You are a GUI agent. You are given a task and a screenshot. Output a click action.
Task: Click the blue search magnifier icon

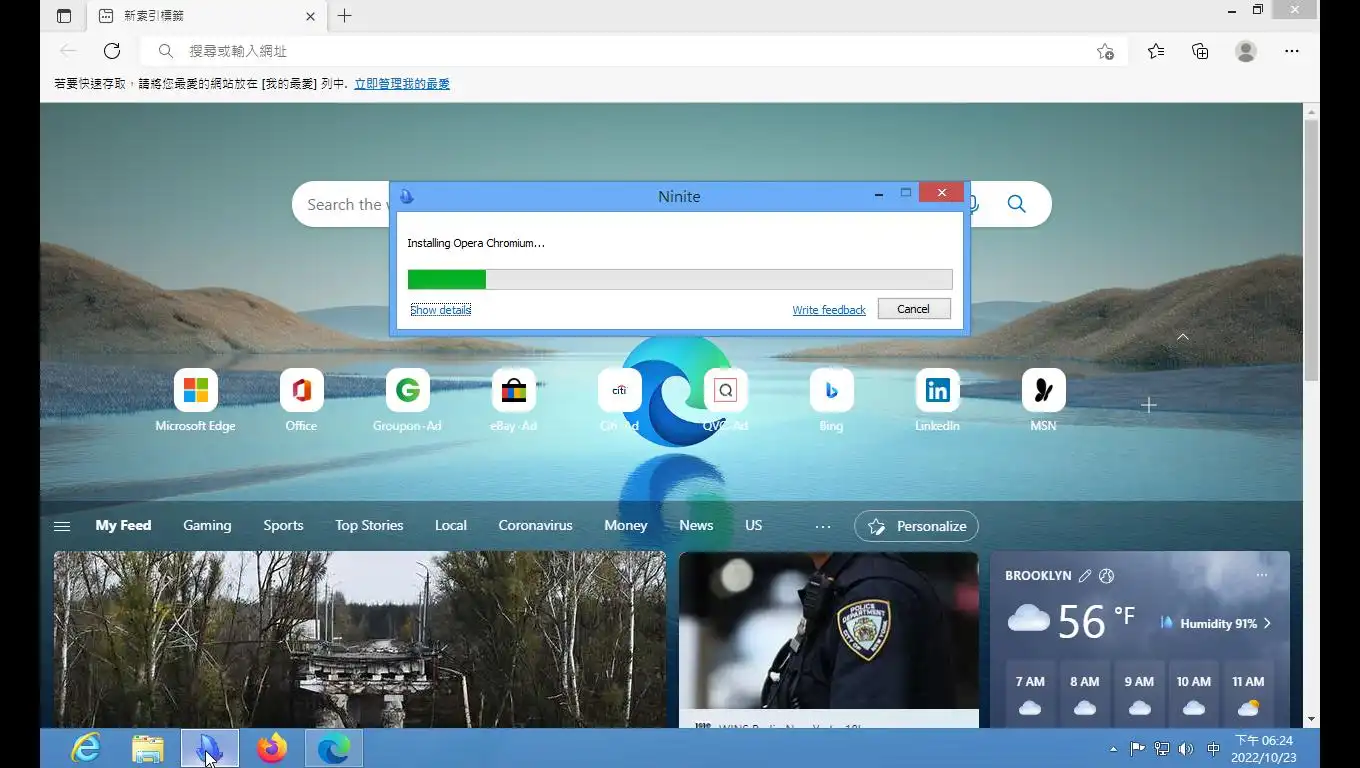1017,204
